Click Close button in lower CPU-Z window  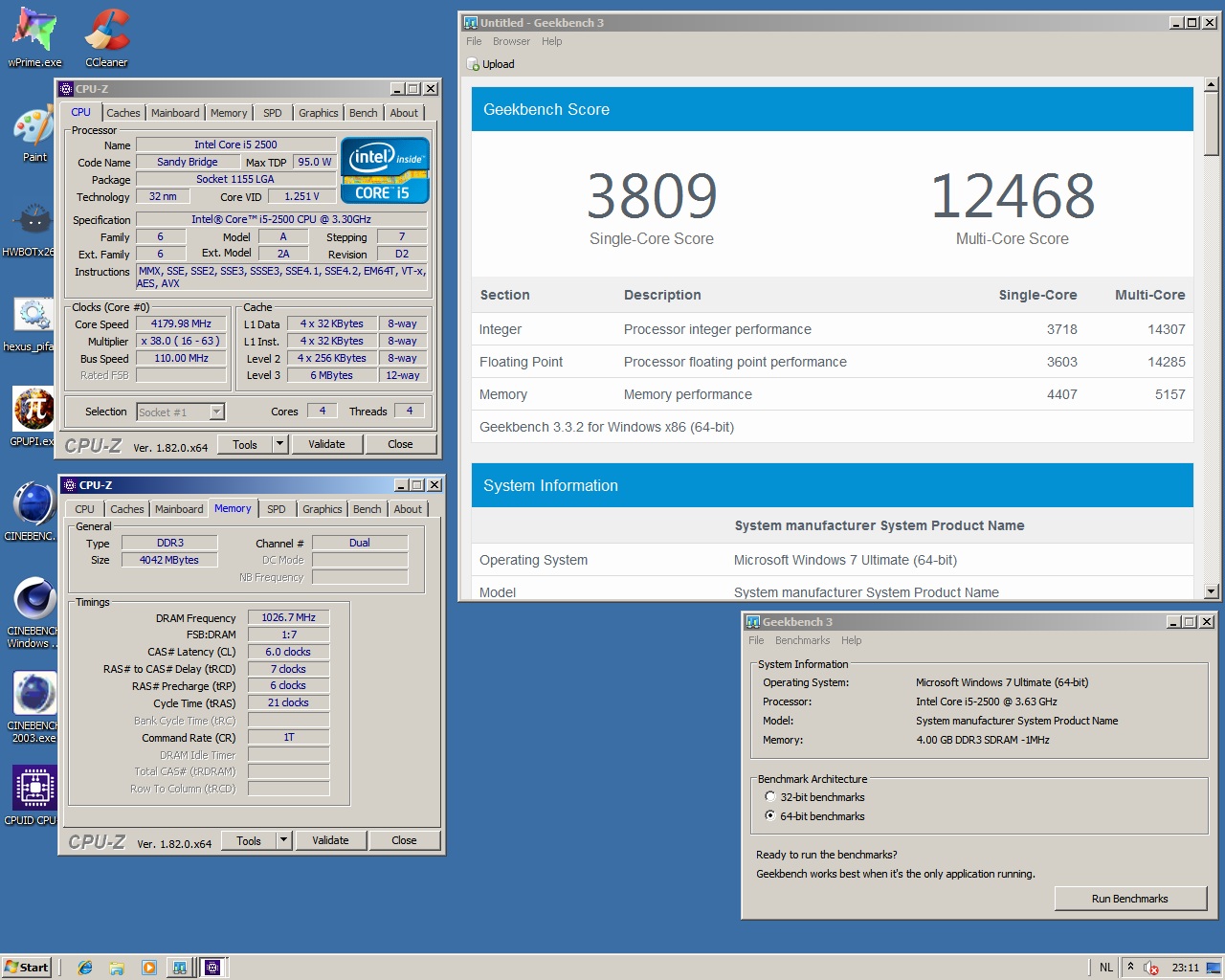404,840
